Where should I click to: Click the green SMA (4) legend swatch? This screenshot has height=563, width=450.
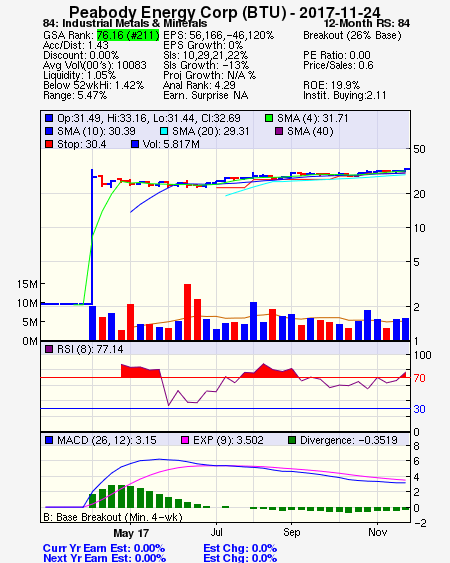pos(269,118)
